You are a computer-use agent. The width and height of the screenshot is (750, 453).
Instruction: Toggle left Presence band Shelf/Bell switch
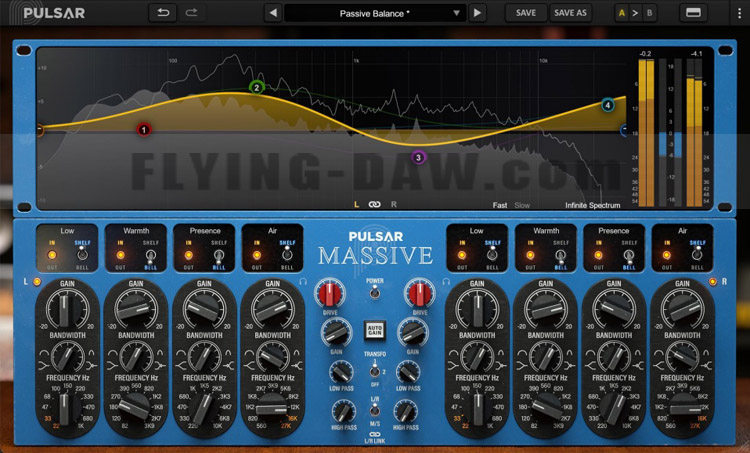(x=219, y=255)
